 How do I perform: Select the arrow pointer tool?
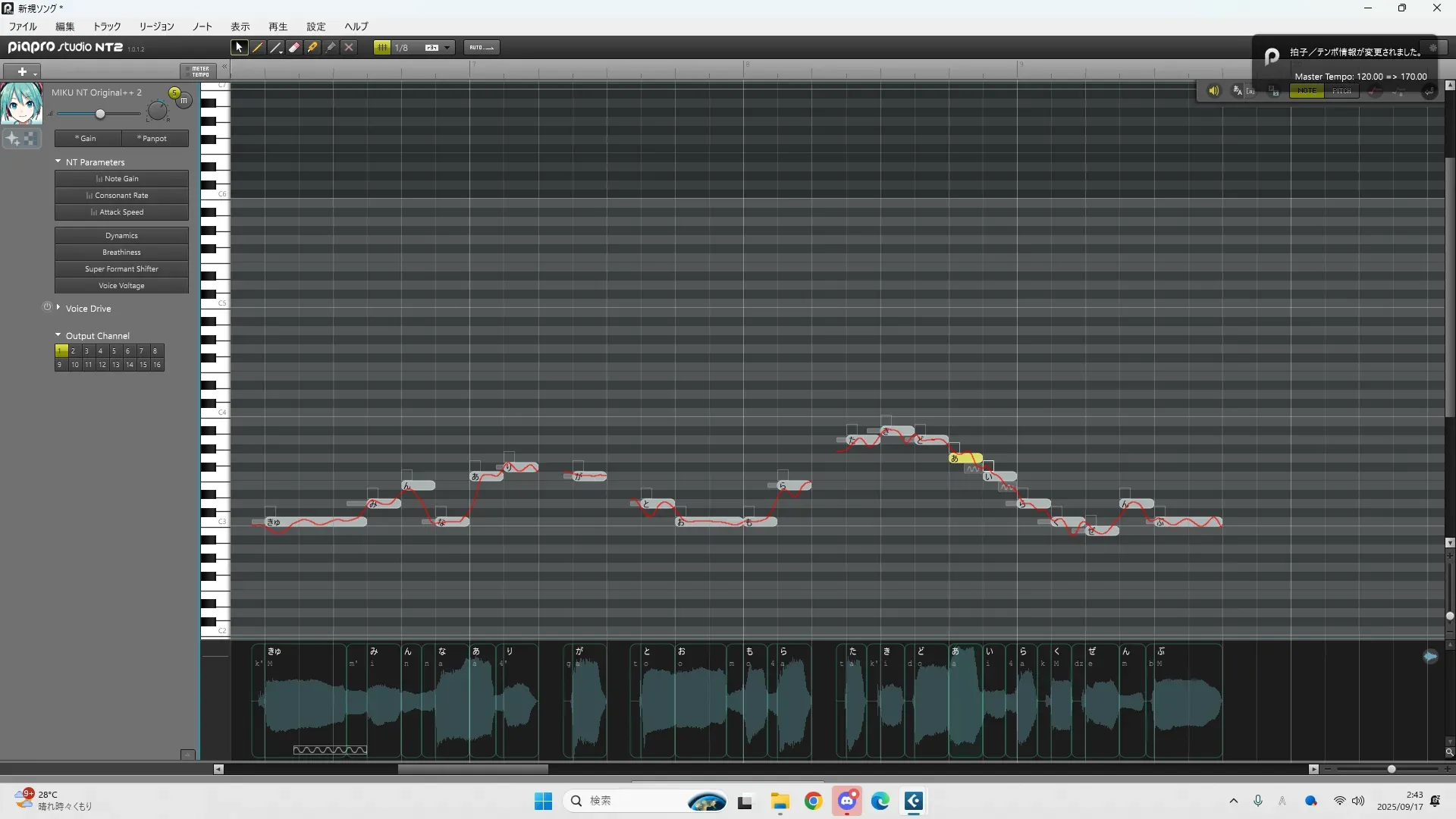click(x=239, y=48)
